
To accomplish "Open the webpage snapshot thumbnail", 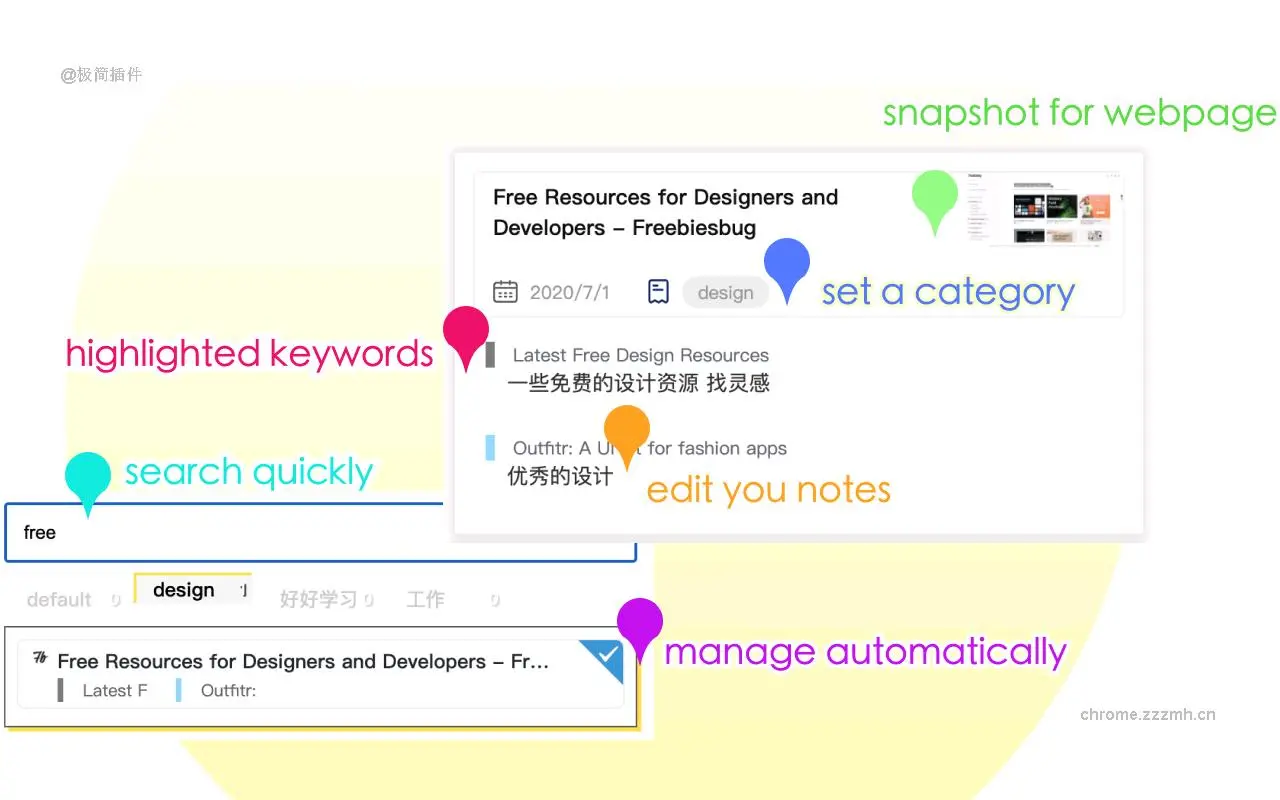I will click(1040, 209).
